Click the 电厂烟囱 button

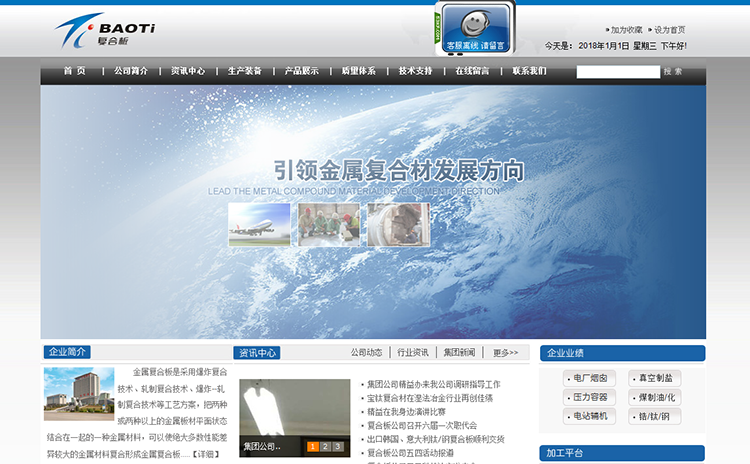coord(589,378)
